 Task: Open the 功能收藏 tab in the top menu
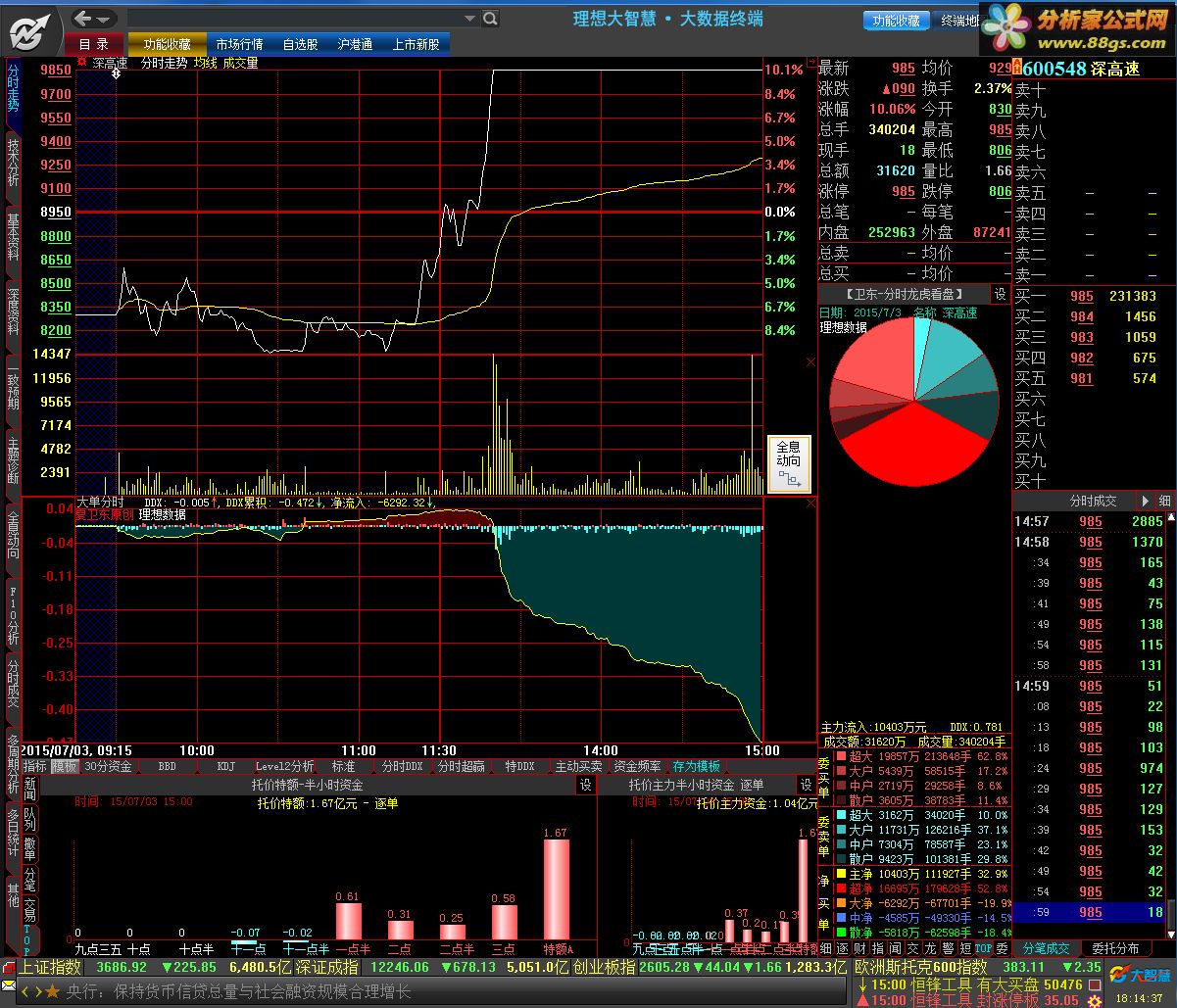pyautogui.click(x=168, y=44)
